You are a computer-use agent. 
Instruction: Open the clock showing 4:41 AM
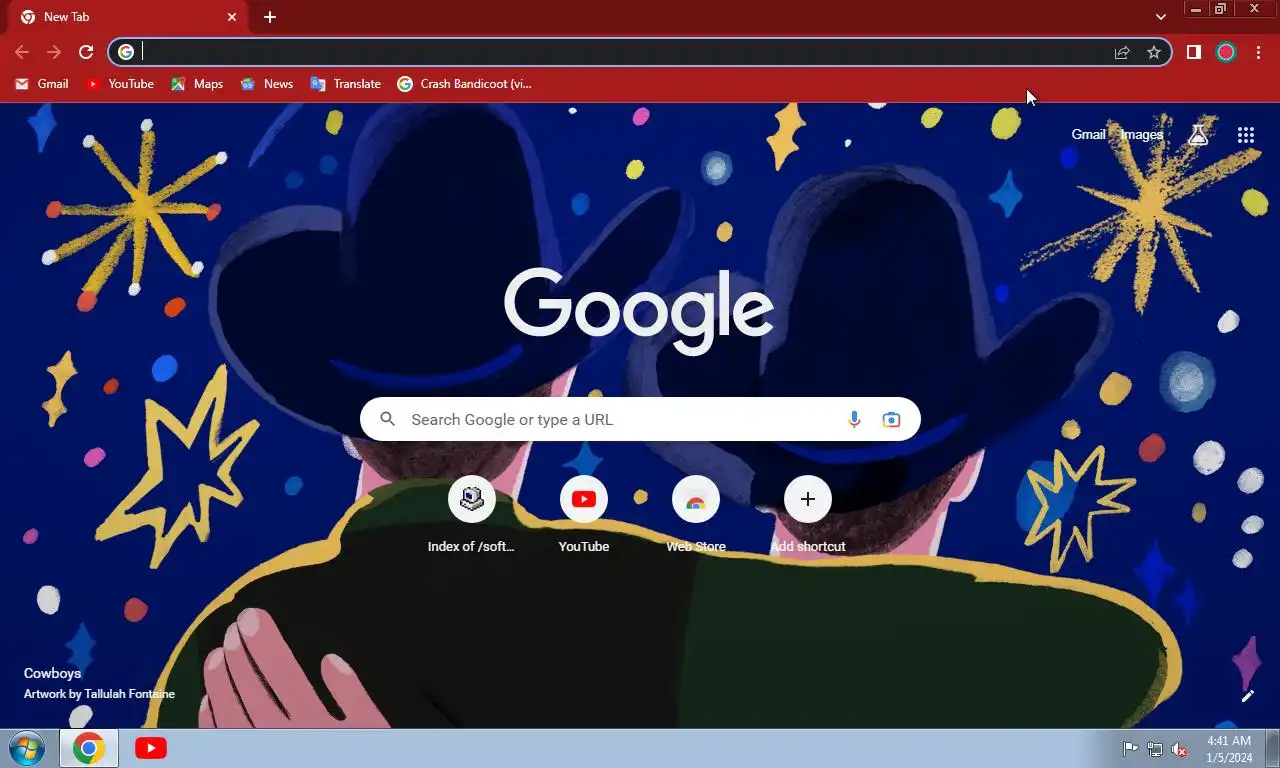click(x=1228, y=749)
